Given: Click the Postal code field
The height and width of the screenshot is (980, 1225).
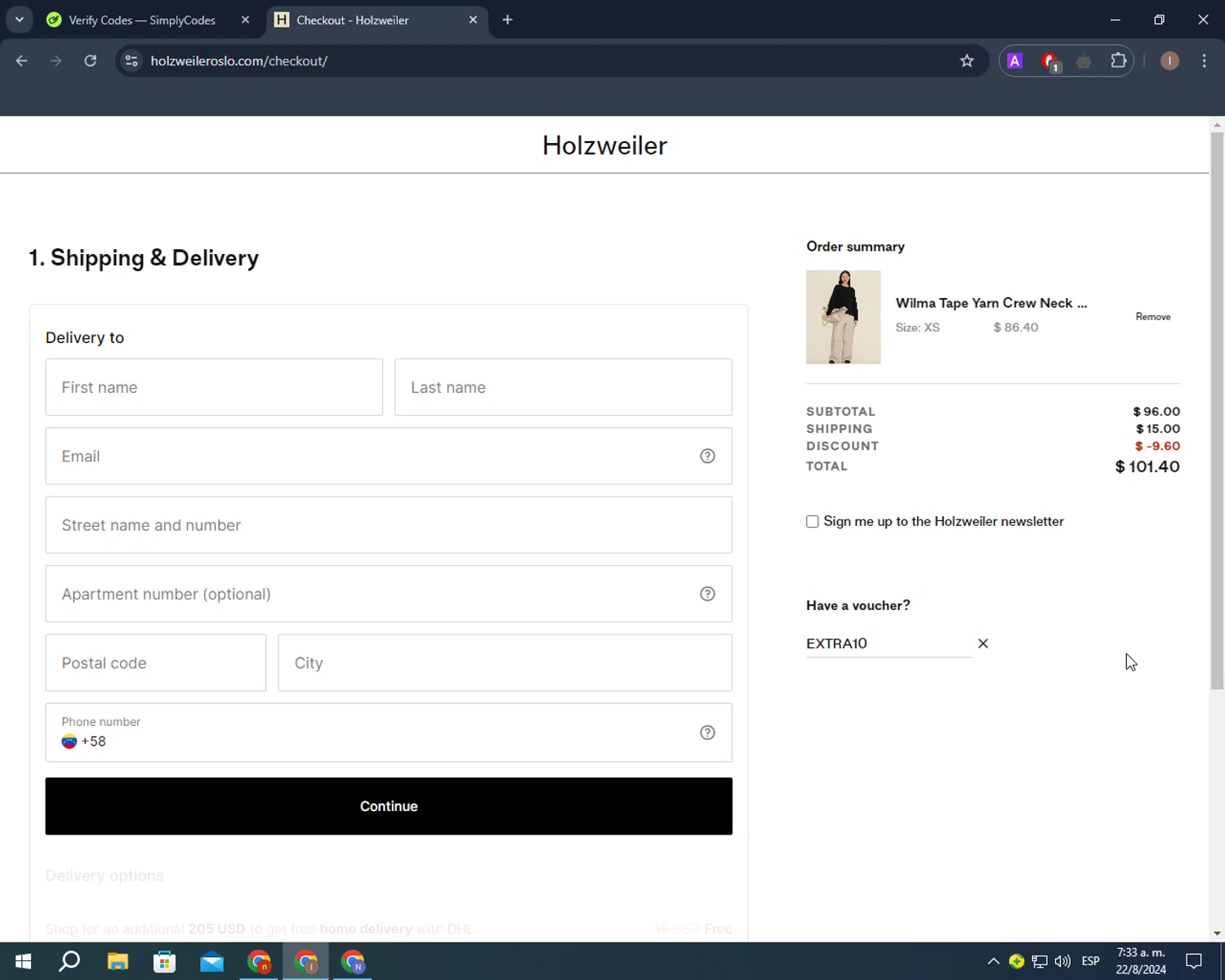Looking at the screenshot, I should pos(156,663).
